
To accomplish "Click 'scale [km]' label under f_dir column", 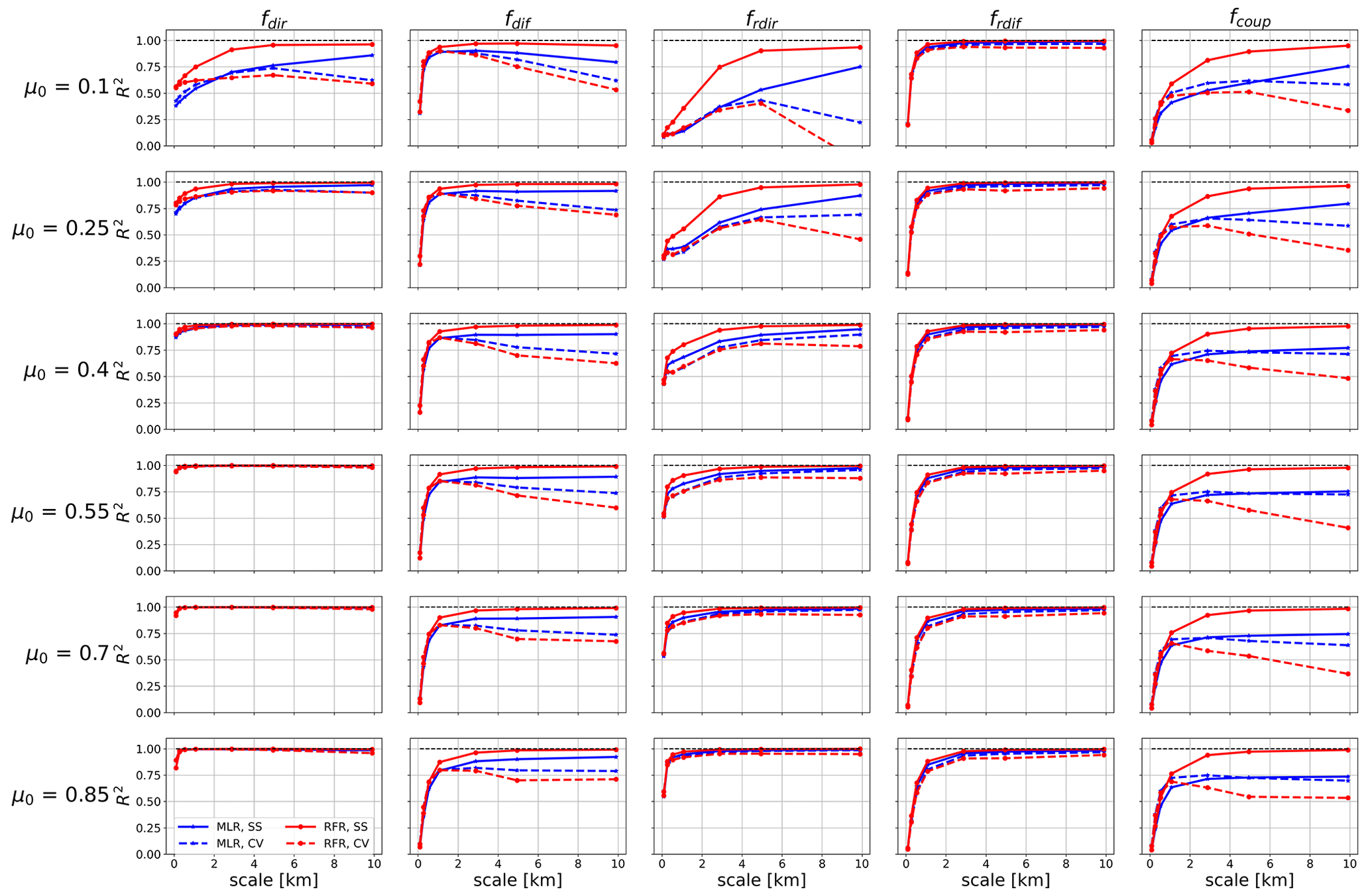I will [x=274, y=880].
